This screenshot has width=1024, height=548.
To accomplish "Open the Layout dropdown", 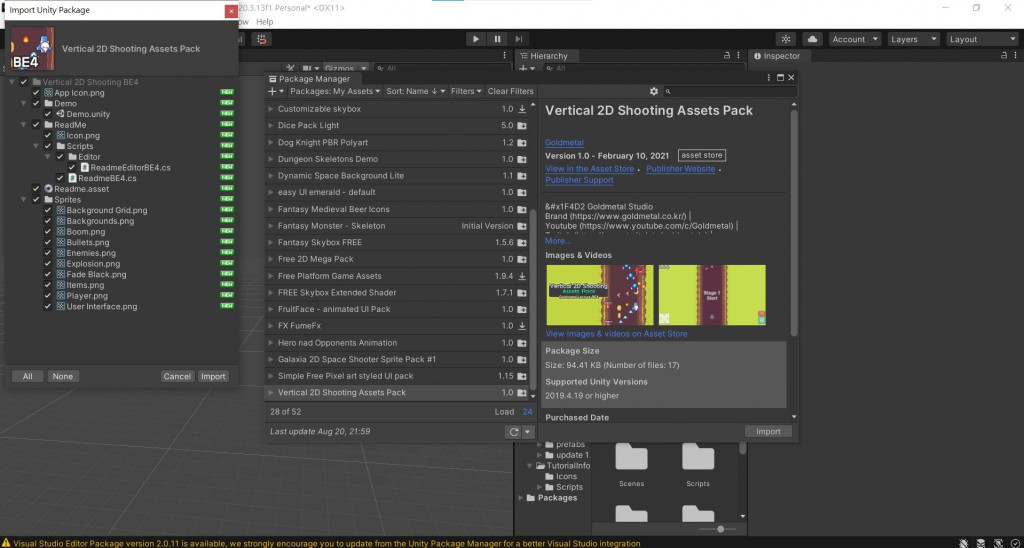I will (x=981, y=39).
